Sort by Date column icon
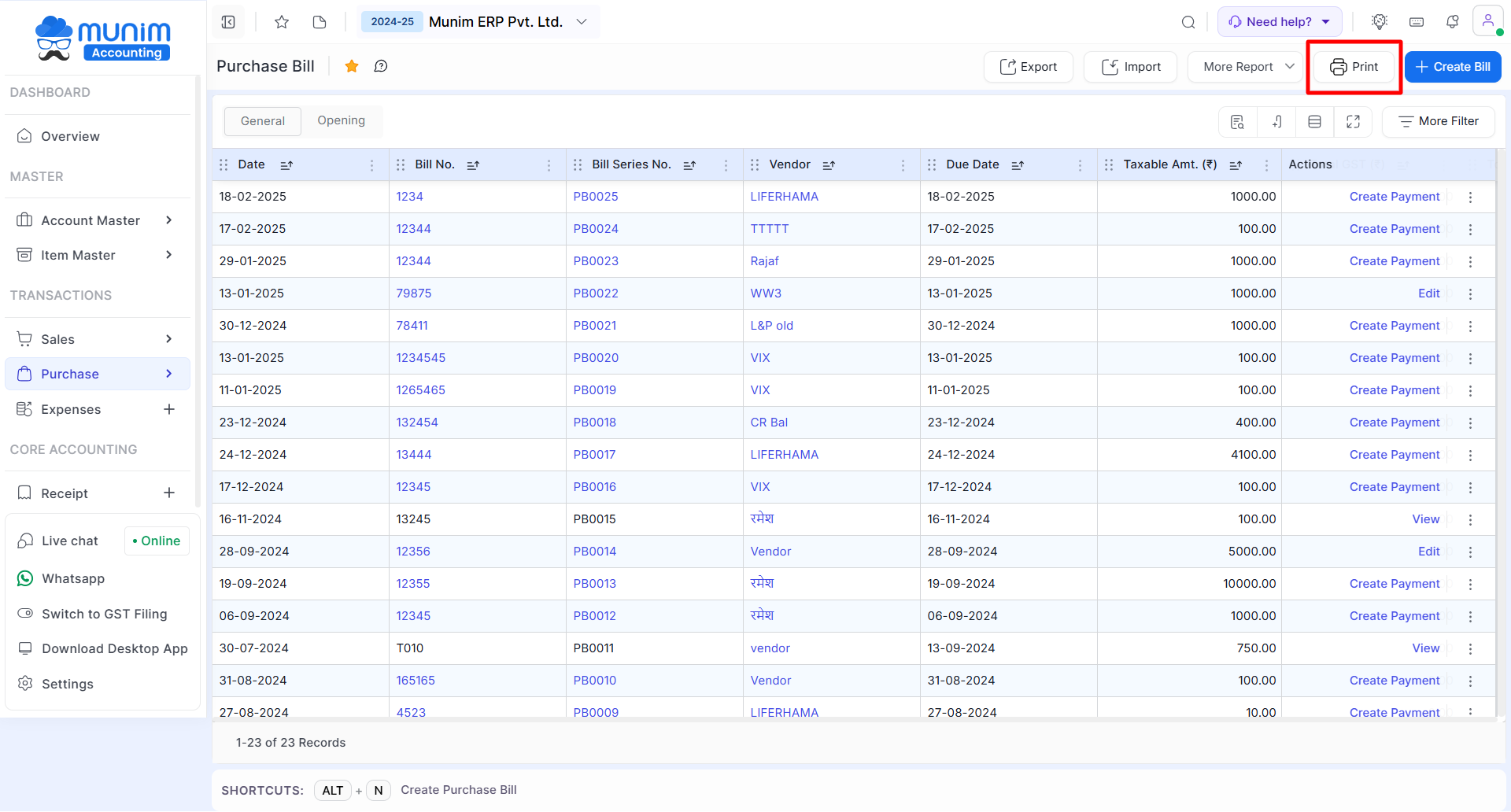 point(286,165)
